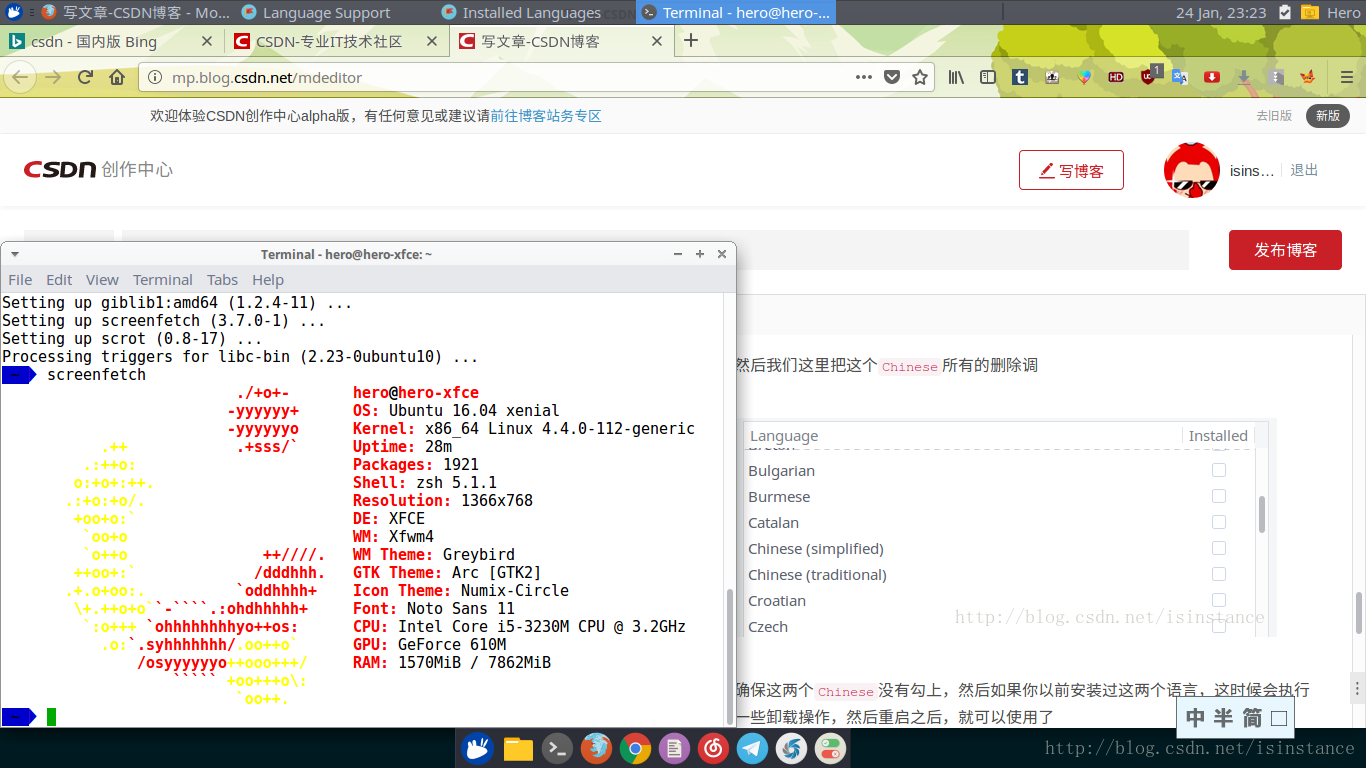The width and height of the screenshot is (1366, 768).
Task: Tick the Bulgarian installed checkbox
Action: [x=1219, y=470]
